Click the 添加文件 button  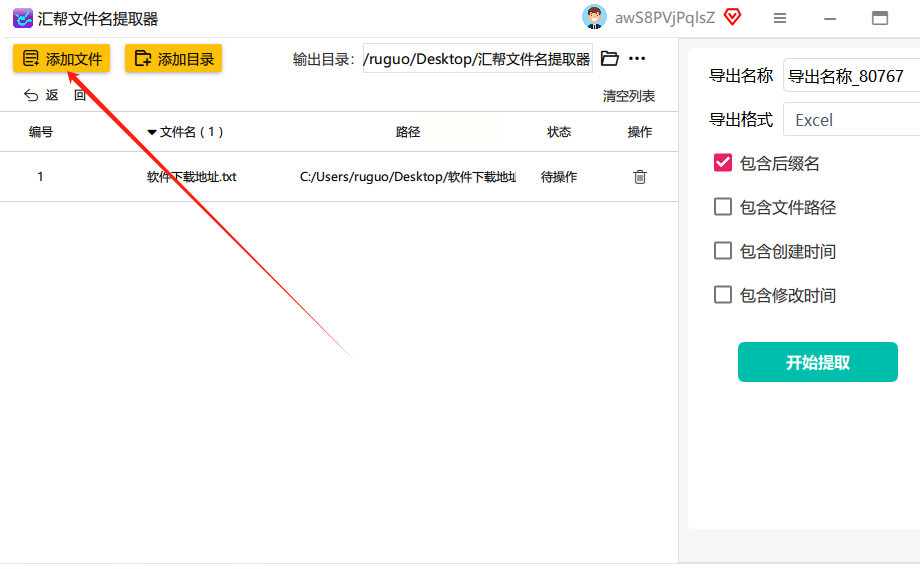pyautogui.click(x=62, y=58)
